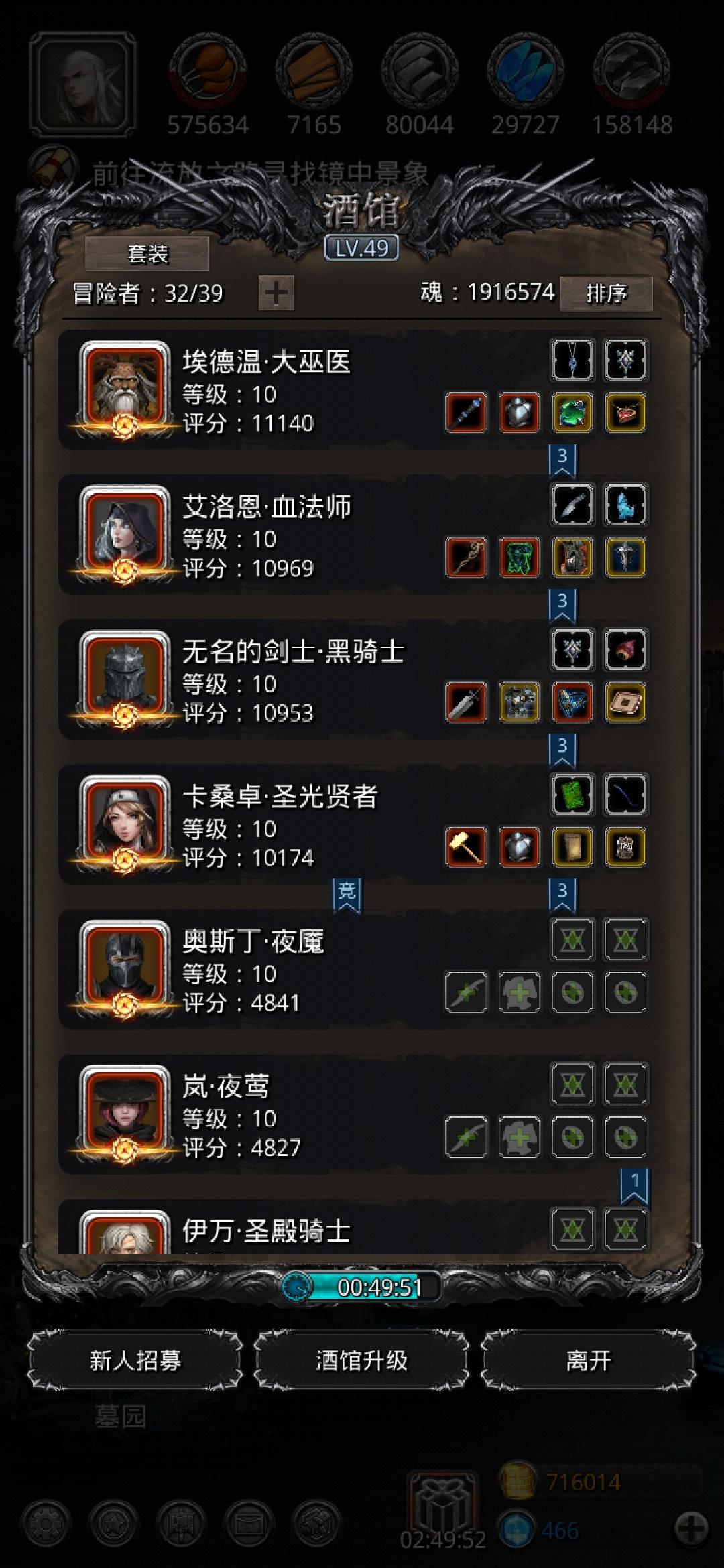Viewport: 724px width, 1568px height.
Task: Open 艾洛恩·血法师's green armor slot
Action: tap(519, 558)
